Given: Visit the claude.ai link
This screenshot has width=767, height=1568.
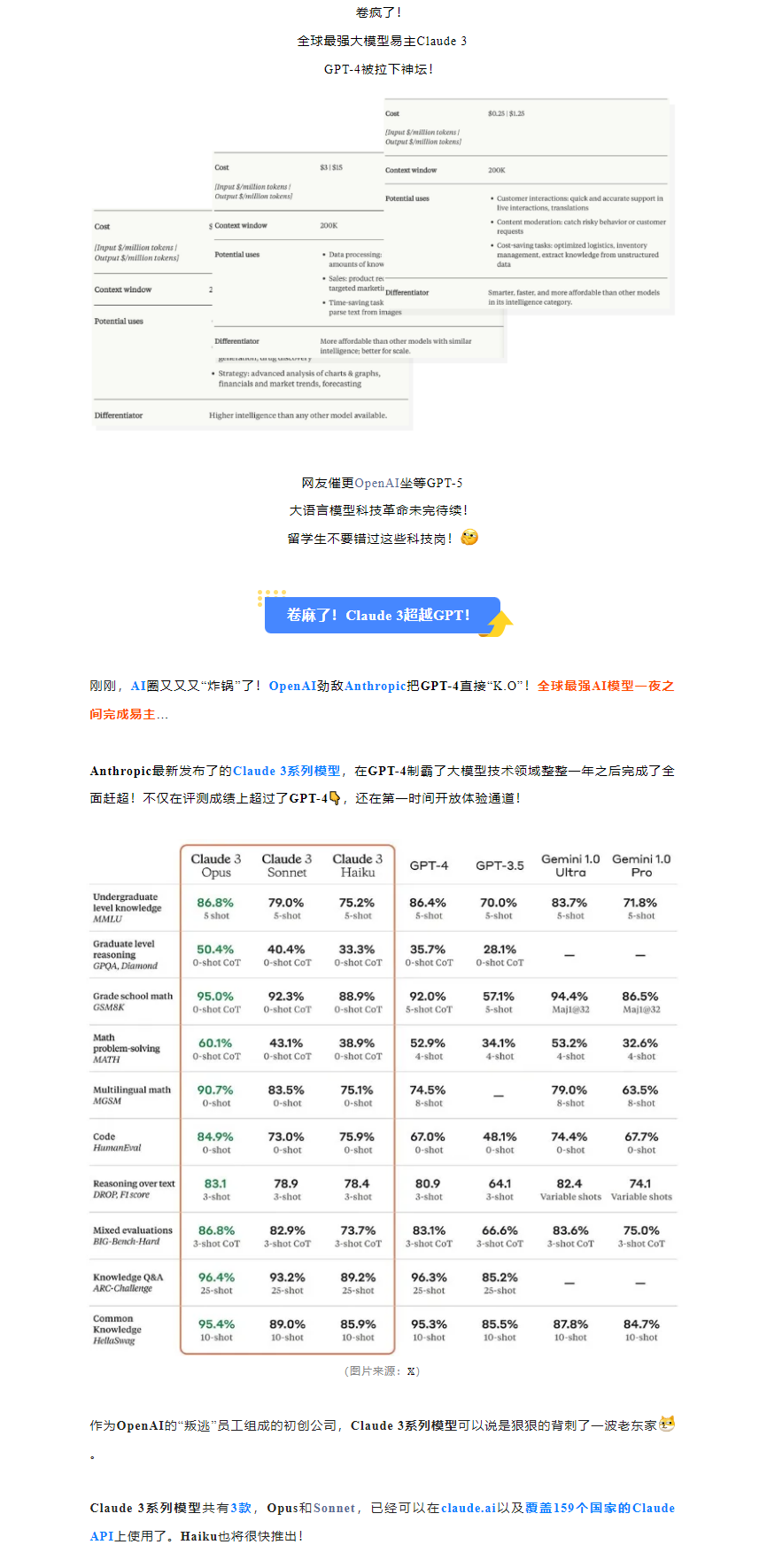Looking at the screenshot, I should [469, 1508].
